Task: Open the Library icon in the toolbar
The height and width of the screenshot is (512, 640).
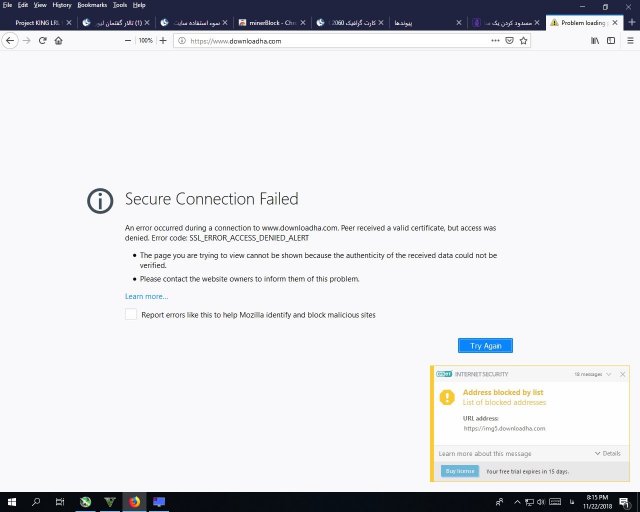Action: (x=595, y=40)
